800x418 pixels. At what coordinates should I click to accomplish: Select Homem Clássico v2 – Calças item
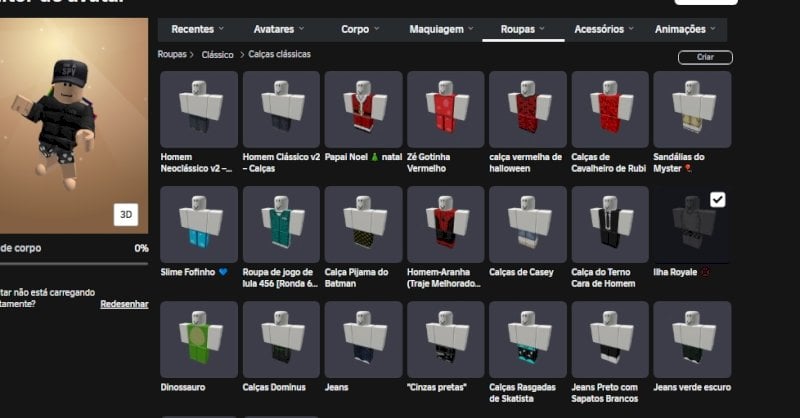pyautogui.click(x=281, y=110)
